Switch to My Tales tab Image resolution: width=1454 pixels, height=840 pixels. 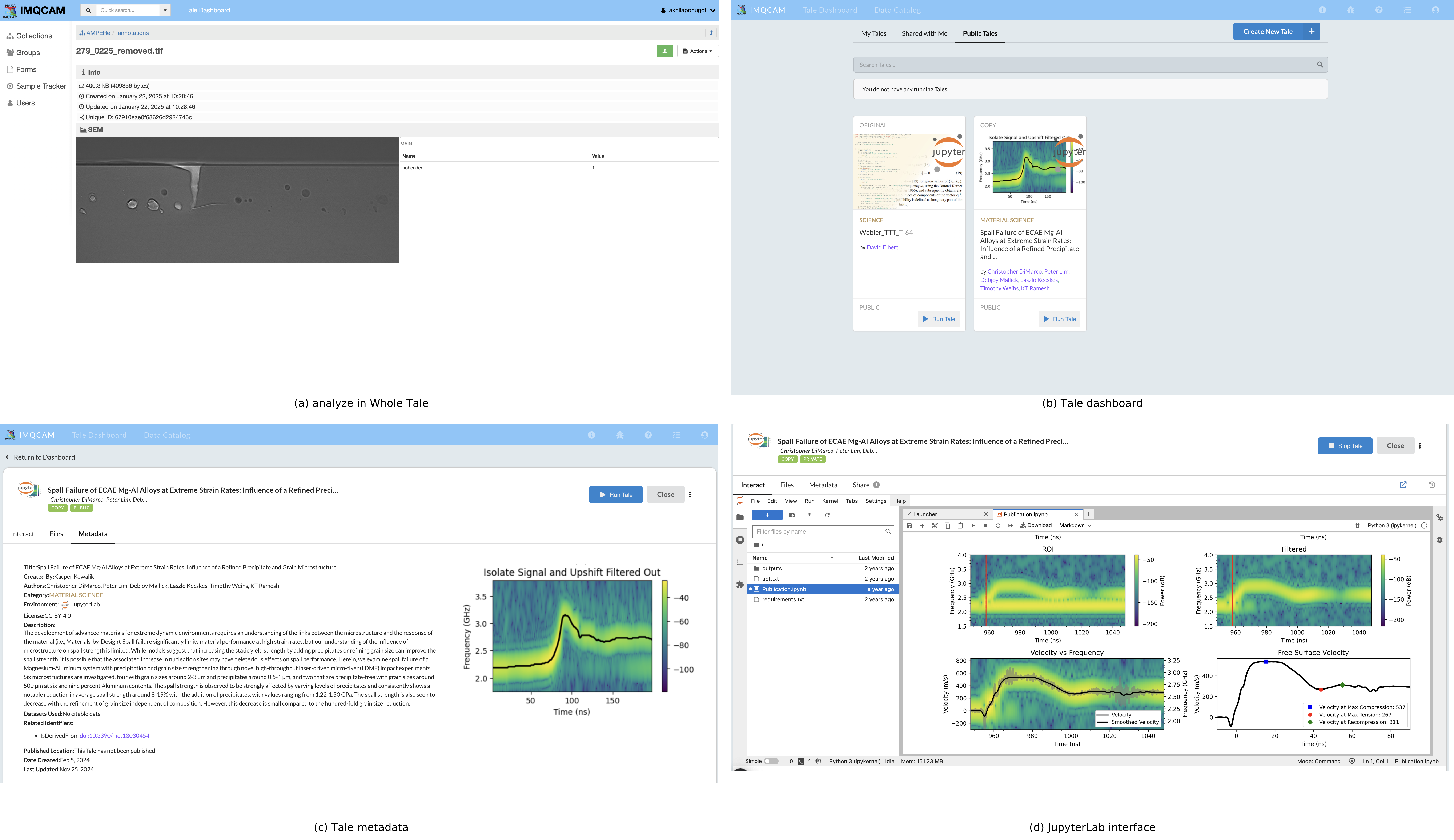click(873, 33)
